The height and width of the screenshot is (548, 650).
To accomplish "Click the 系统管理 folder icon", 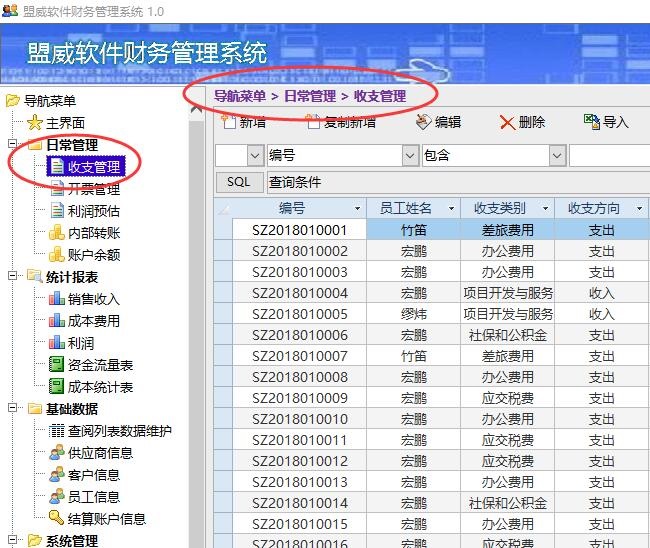I will [x=35, y=541].
